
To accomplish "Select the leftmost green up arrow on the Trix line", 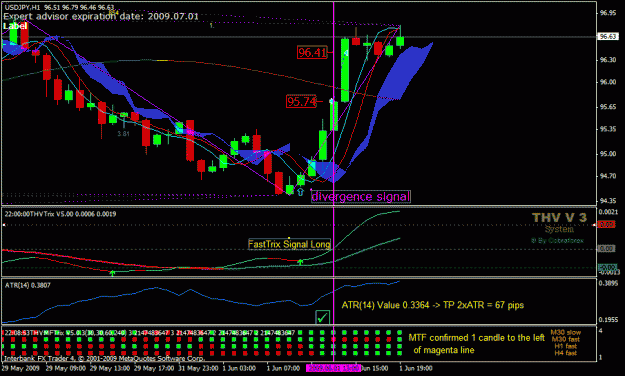I will tap(112, 273).
